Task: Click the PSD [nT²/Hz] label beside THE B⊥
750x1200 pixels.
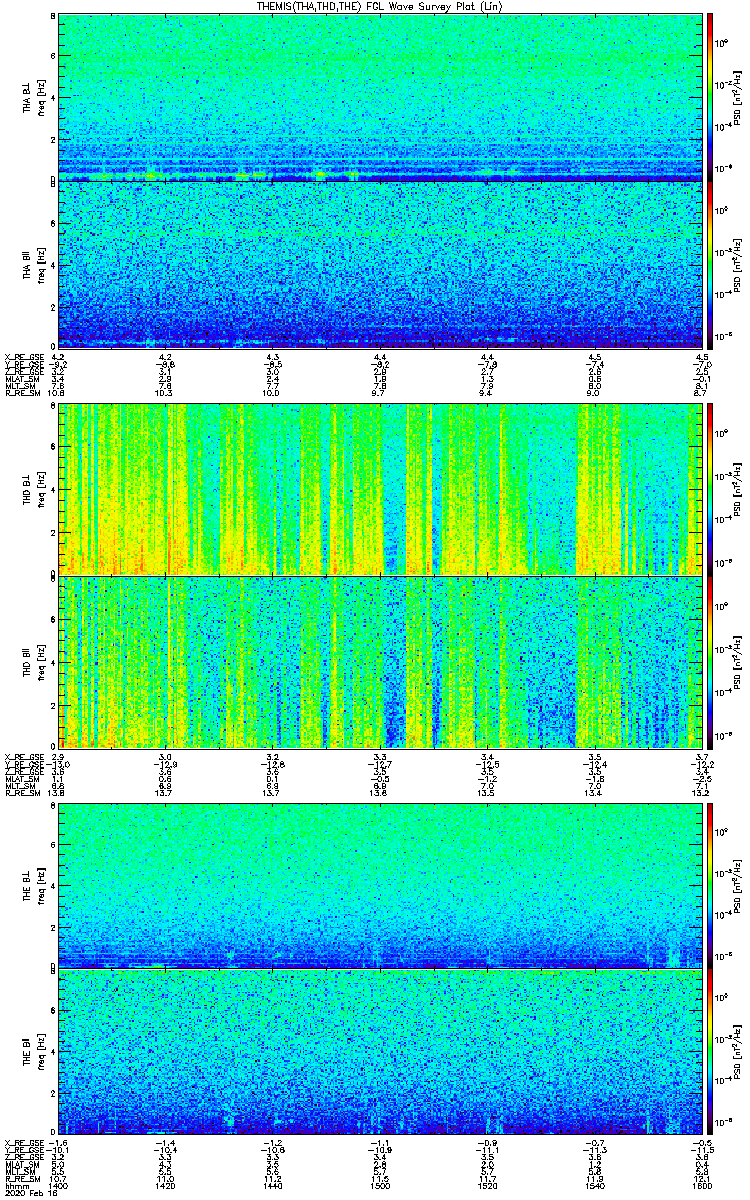Action: point(738,885)
